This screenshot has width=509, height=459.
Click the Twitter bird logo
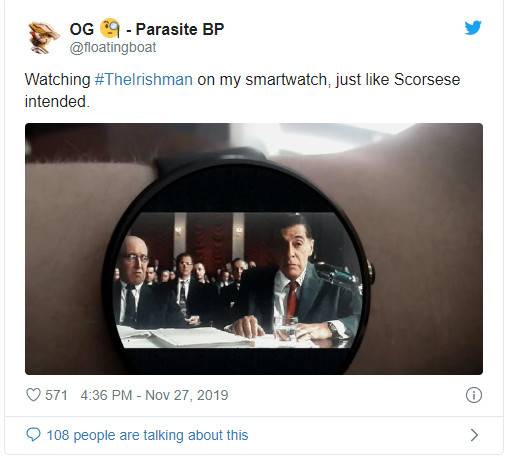click(x=473, y=28)
